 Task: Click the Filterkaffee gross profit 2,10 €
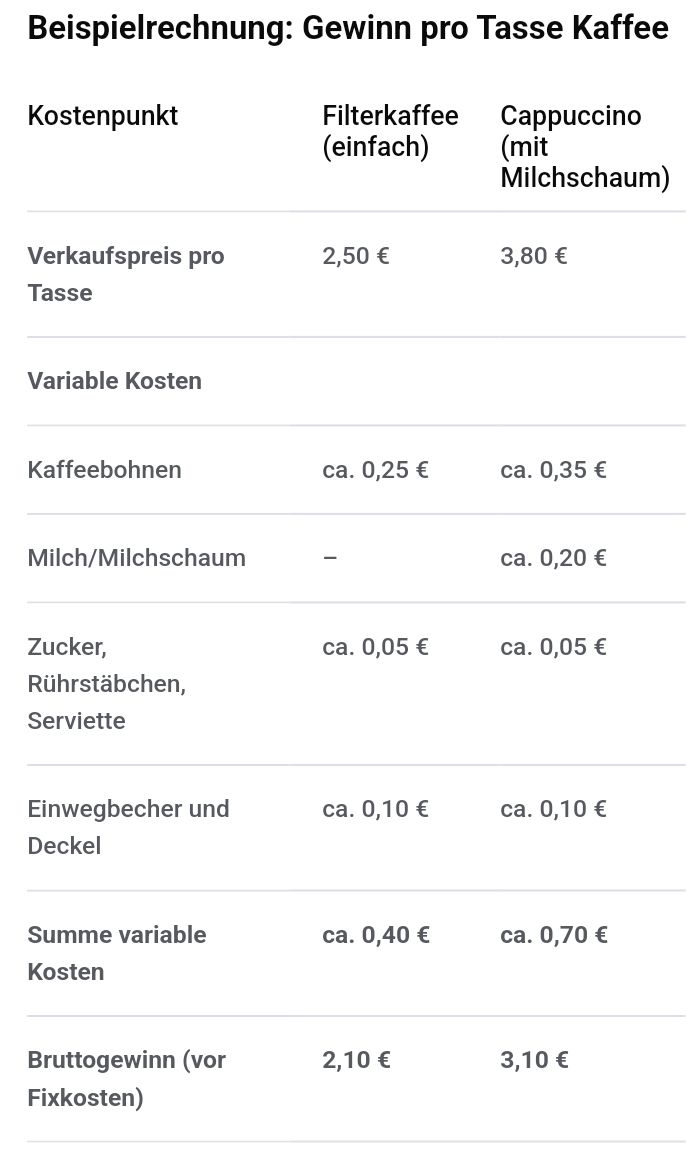coord(356,1061)
